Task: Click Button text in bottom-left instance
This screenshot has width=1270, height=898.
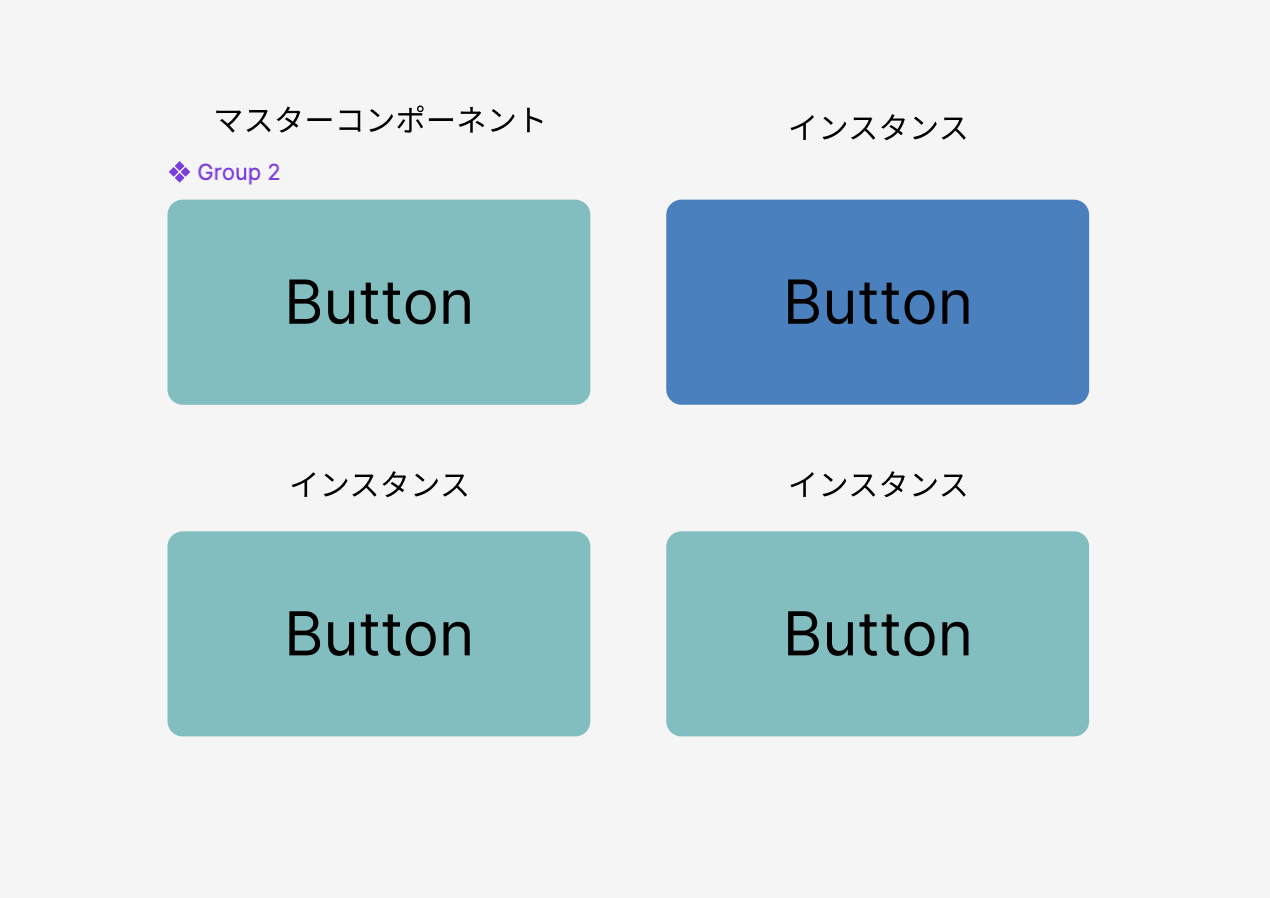Action: click(x=379, y=634)
